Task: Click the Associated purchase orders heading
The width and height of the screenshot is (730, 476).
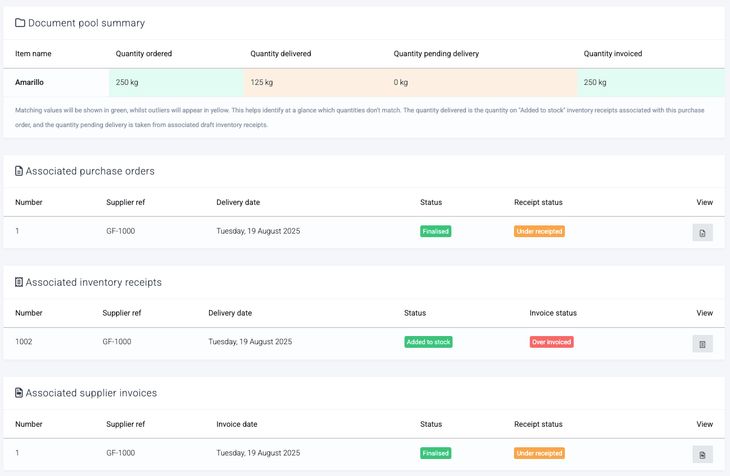Action: (x=90, y=171)
